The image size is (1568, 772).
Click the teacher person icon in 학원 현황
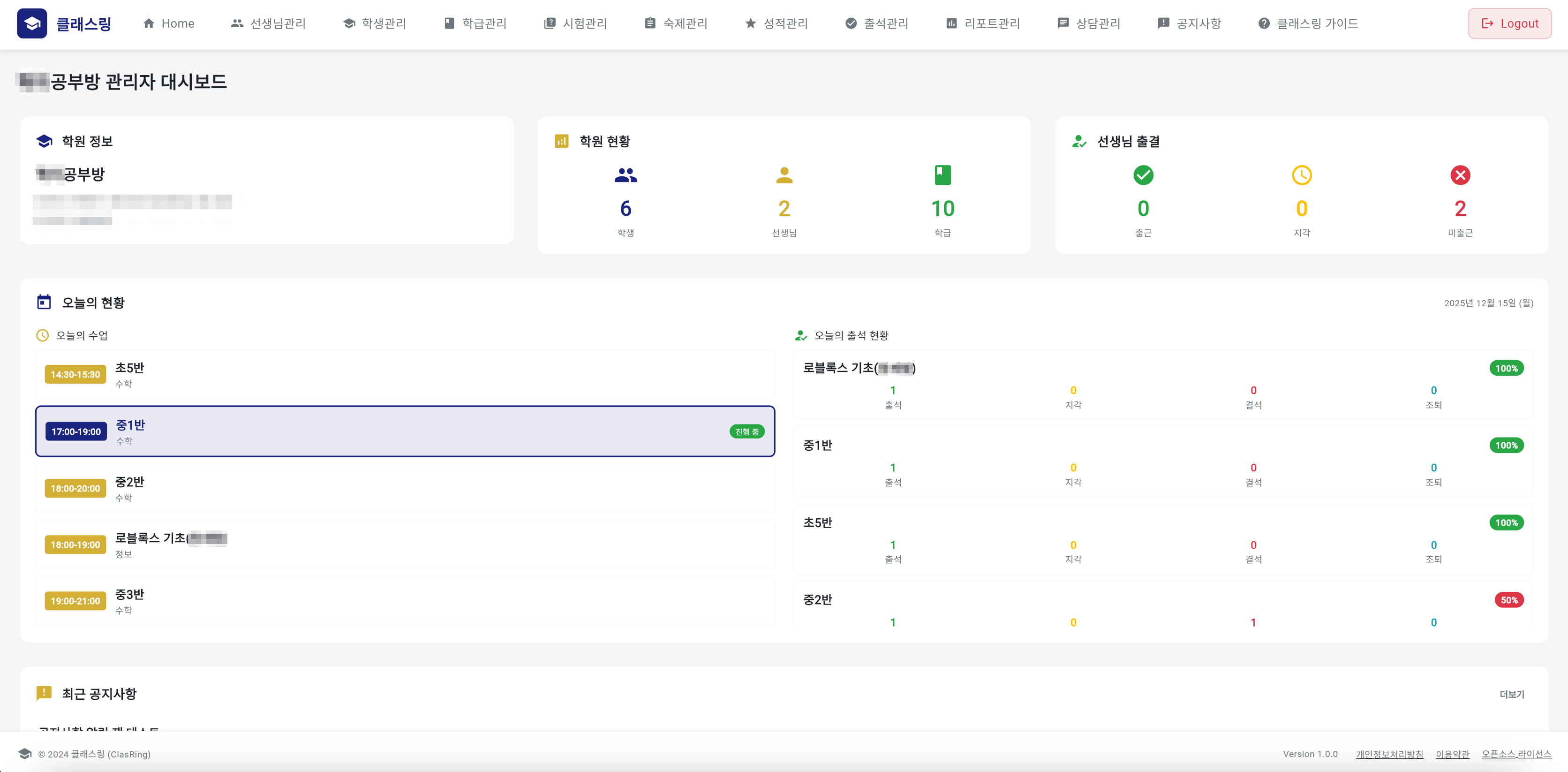pos(784,175)
